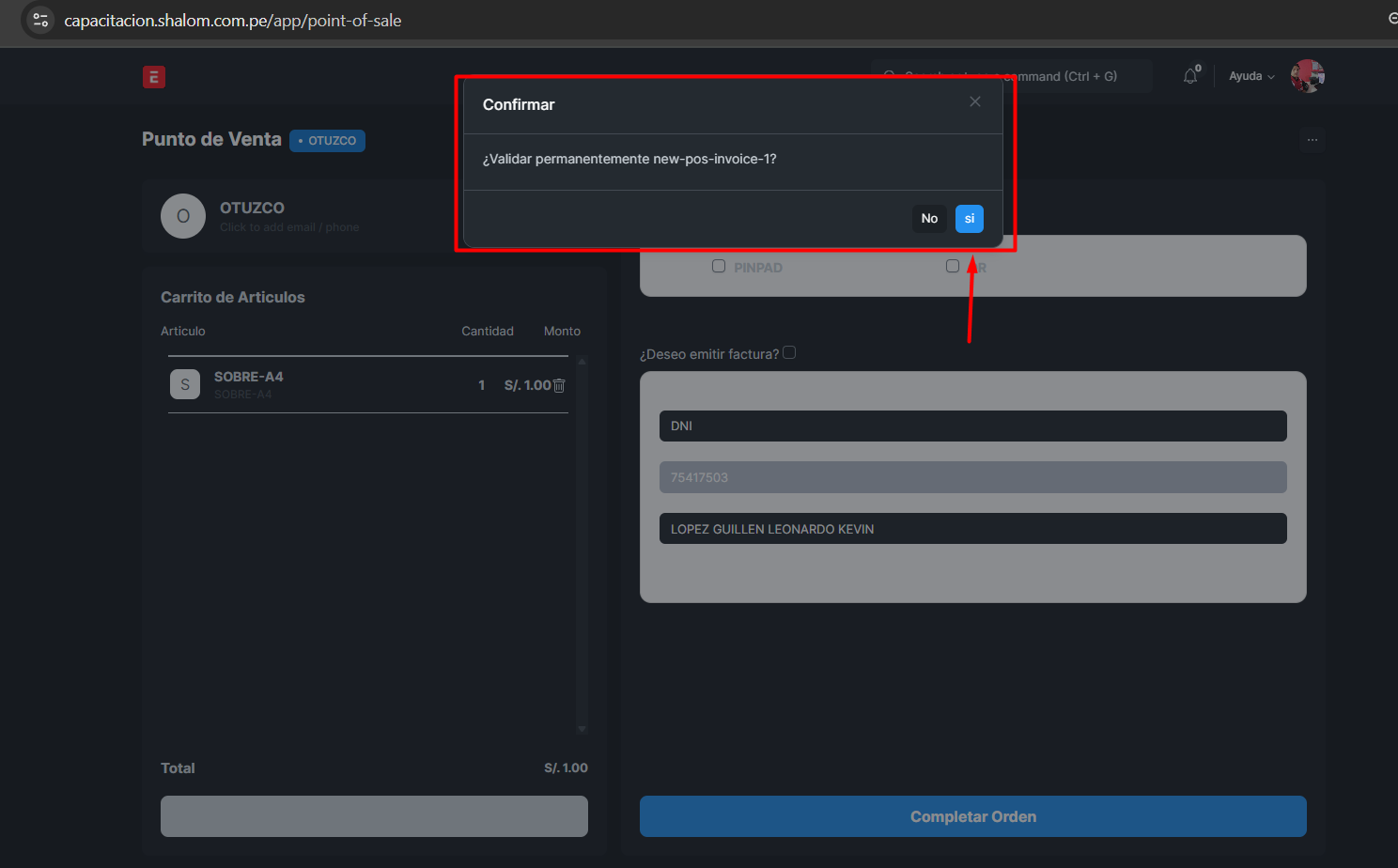Click the OTUZCO badge beside Punto de Venta
The height and width of the screenshot is (868, 1398).
point(327,141)
